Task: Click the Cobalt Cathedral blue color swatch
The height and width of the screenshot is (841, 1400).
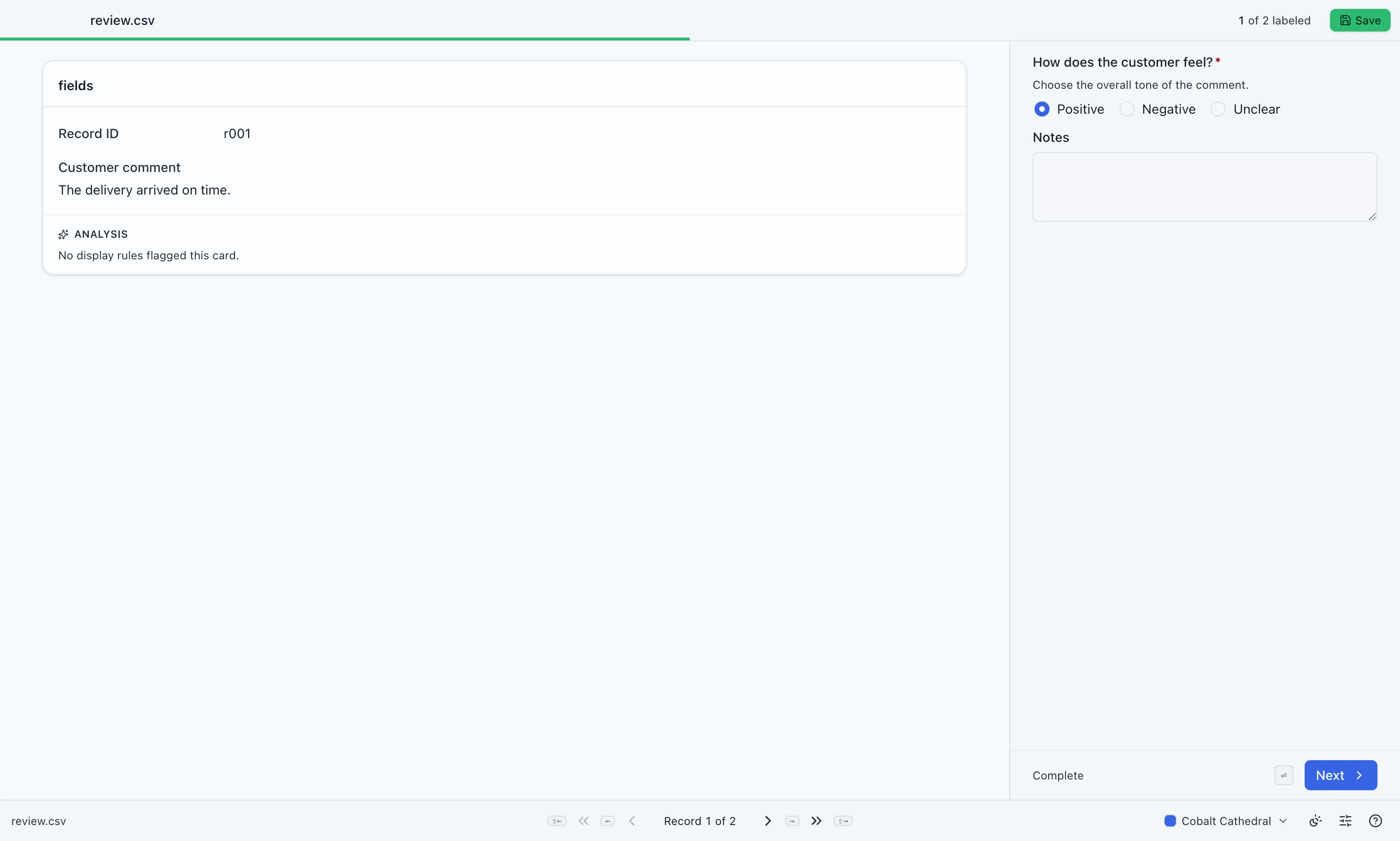Action: coord(1170,821)
